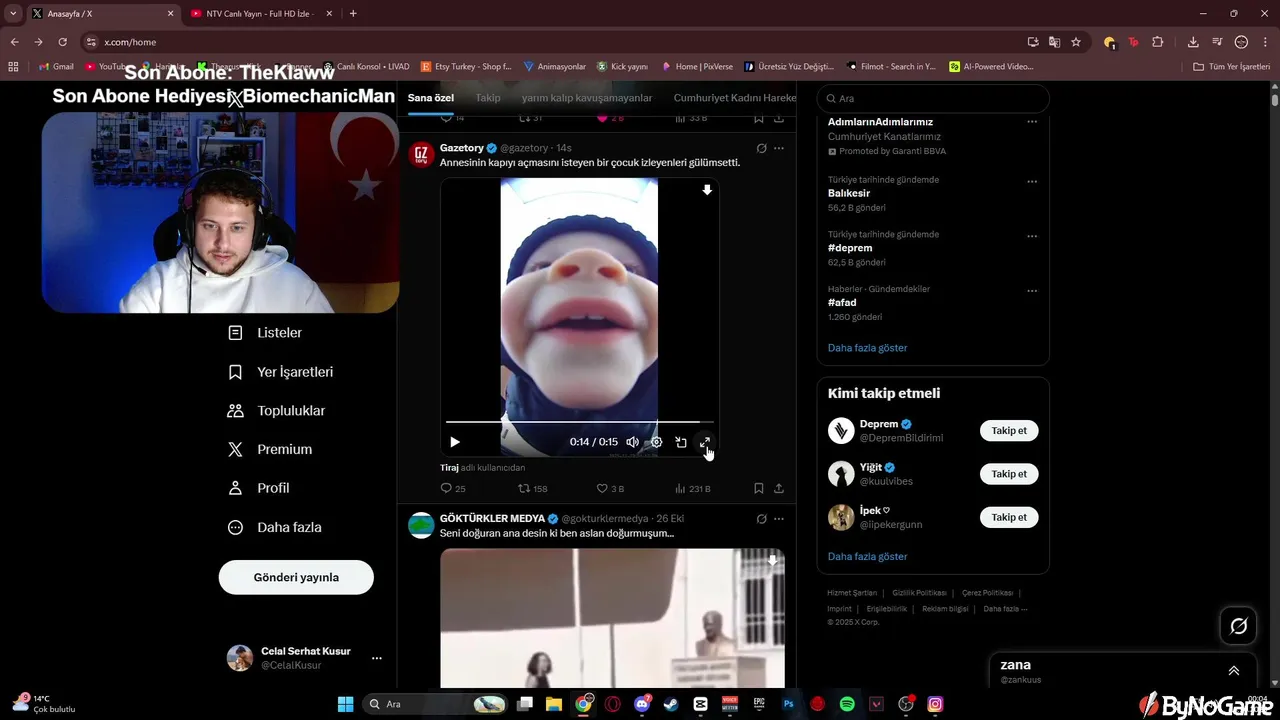Screen dimensions: 1280x720
Task: View analytics showing 231 B views
Action: [x=692, y=489]
